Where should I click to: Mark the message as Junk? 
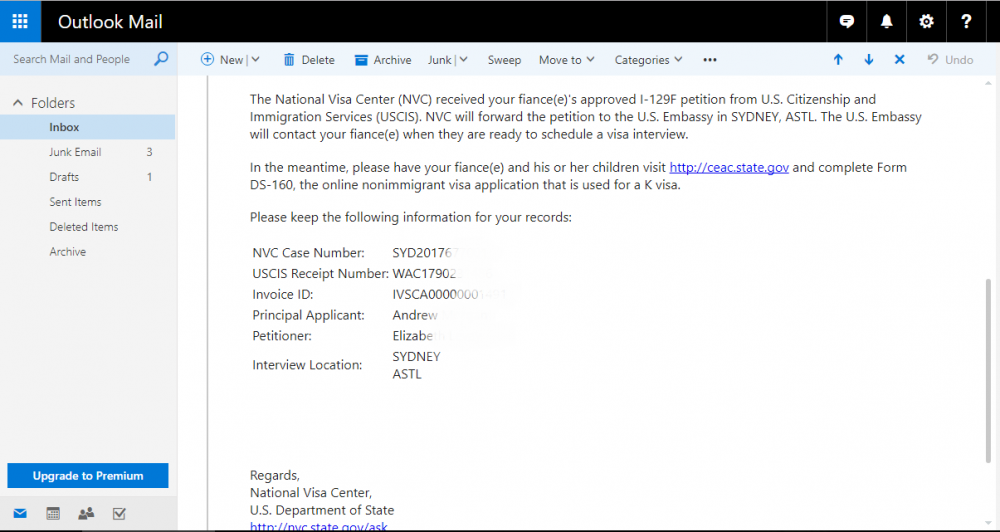point(439,60)
